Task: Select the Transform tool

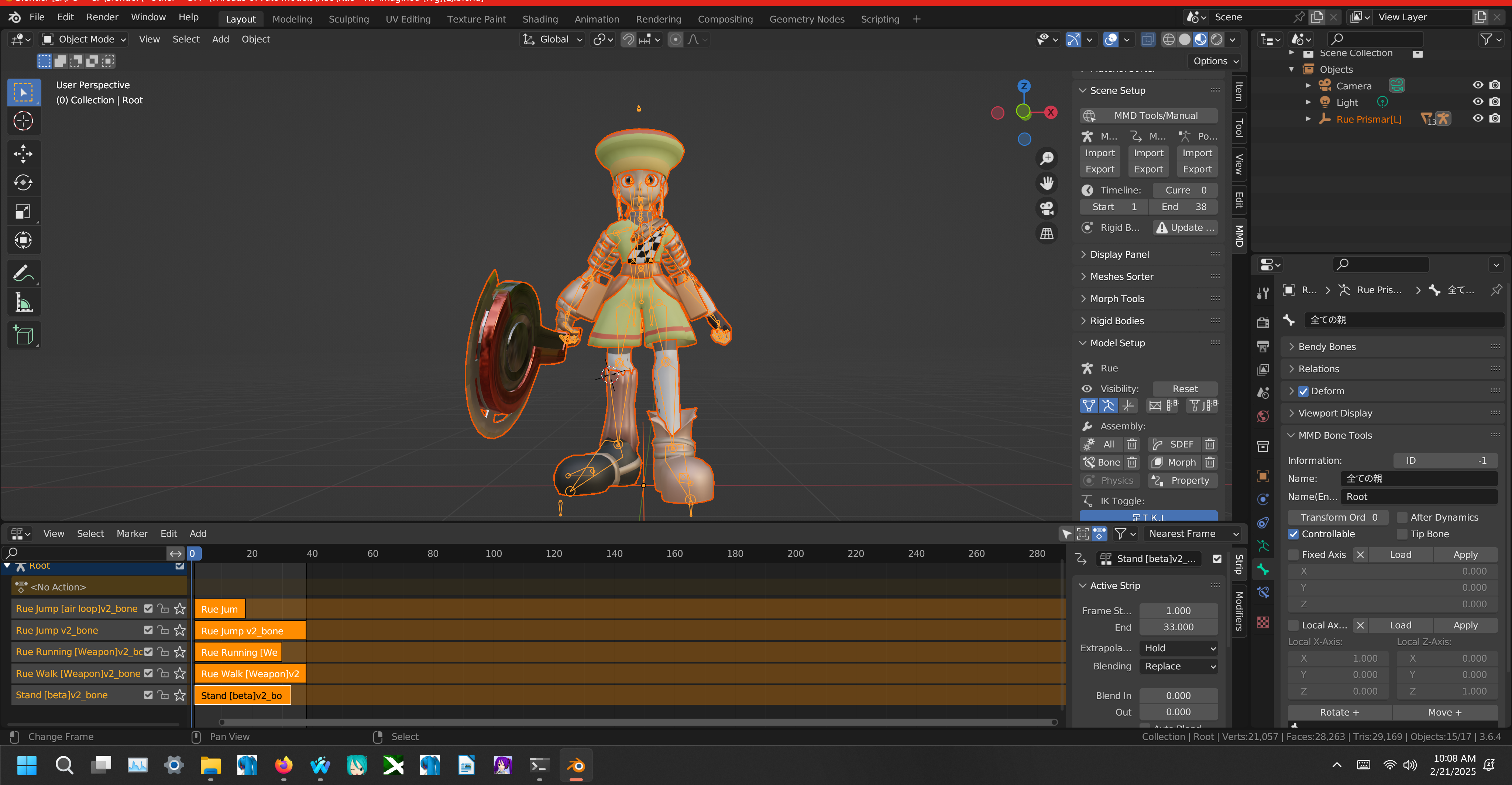Action: [x=24, y=240]
